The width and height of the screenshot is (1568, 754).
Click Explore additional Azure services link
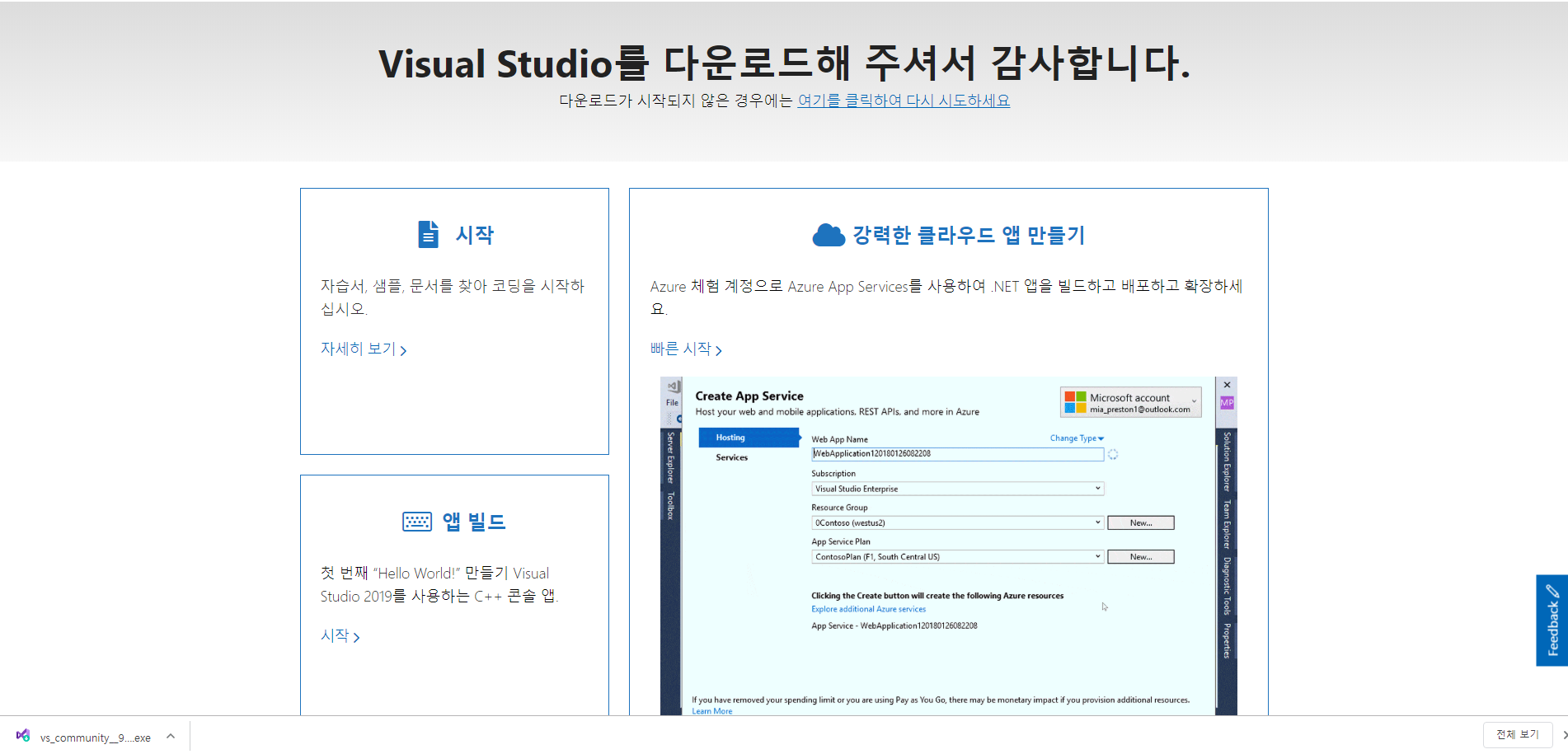coord(868,609)
